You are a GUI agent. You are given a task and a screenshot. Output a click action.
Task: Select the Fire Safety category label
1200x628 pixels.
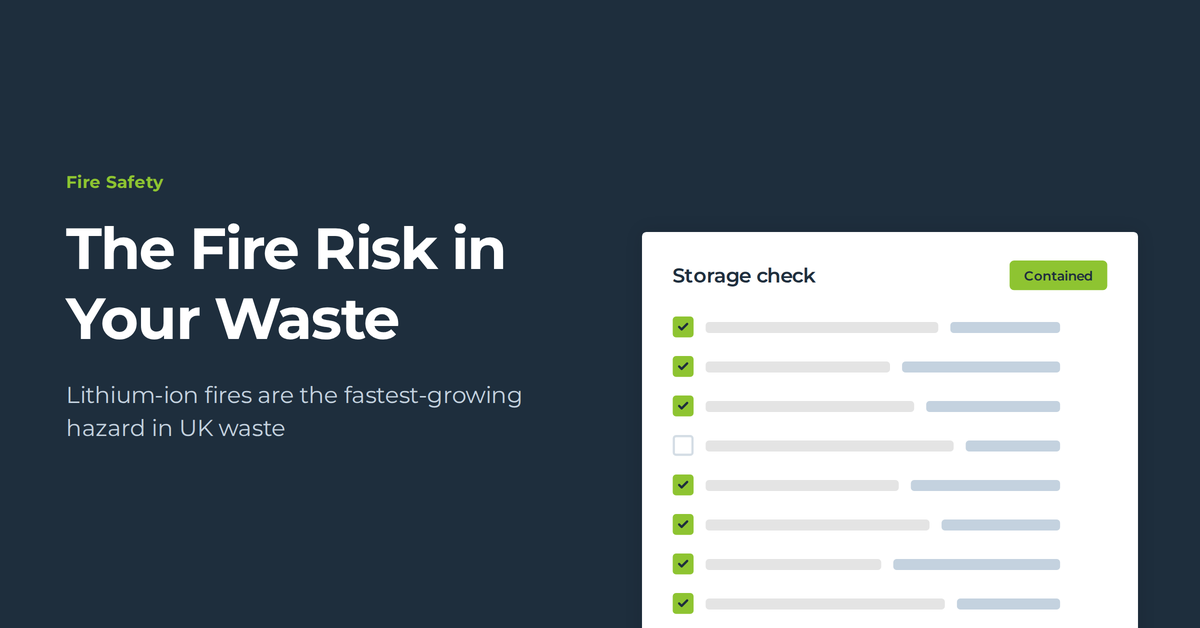click(x=114, y=182)
